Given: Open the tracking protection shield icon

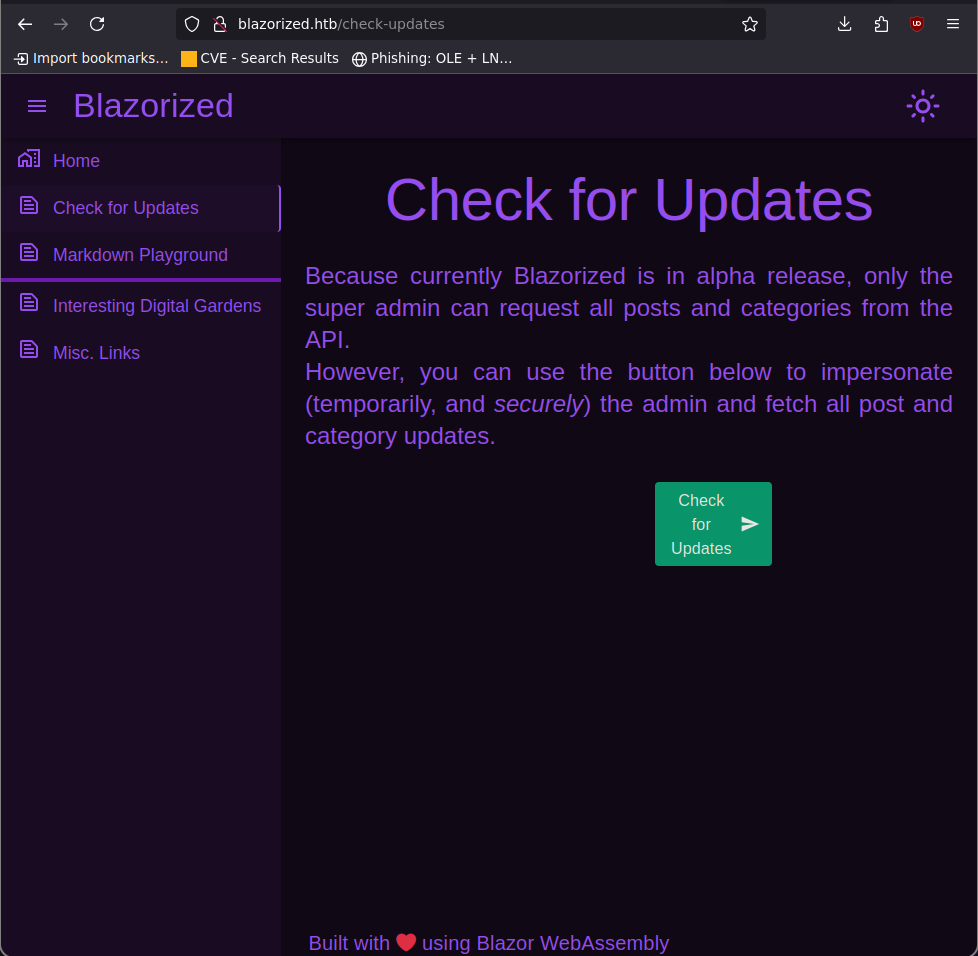Looking at the screenshot, I should pyautogui.click(x=192, y=24).
